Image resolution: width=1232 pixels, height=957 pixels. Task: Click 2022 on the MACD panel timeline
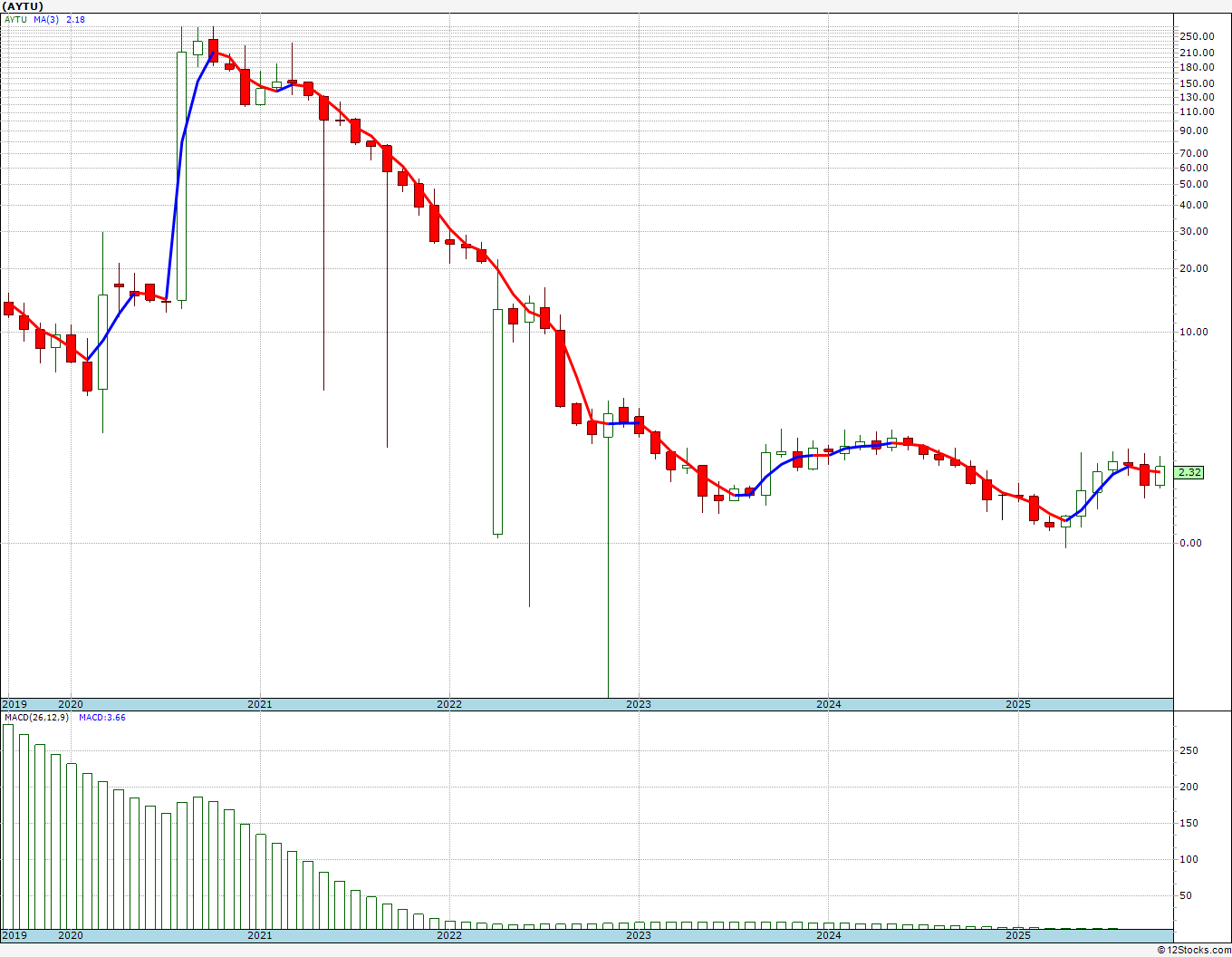[x=448, y=935]
